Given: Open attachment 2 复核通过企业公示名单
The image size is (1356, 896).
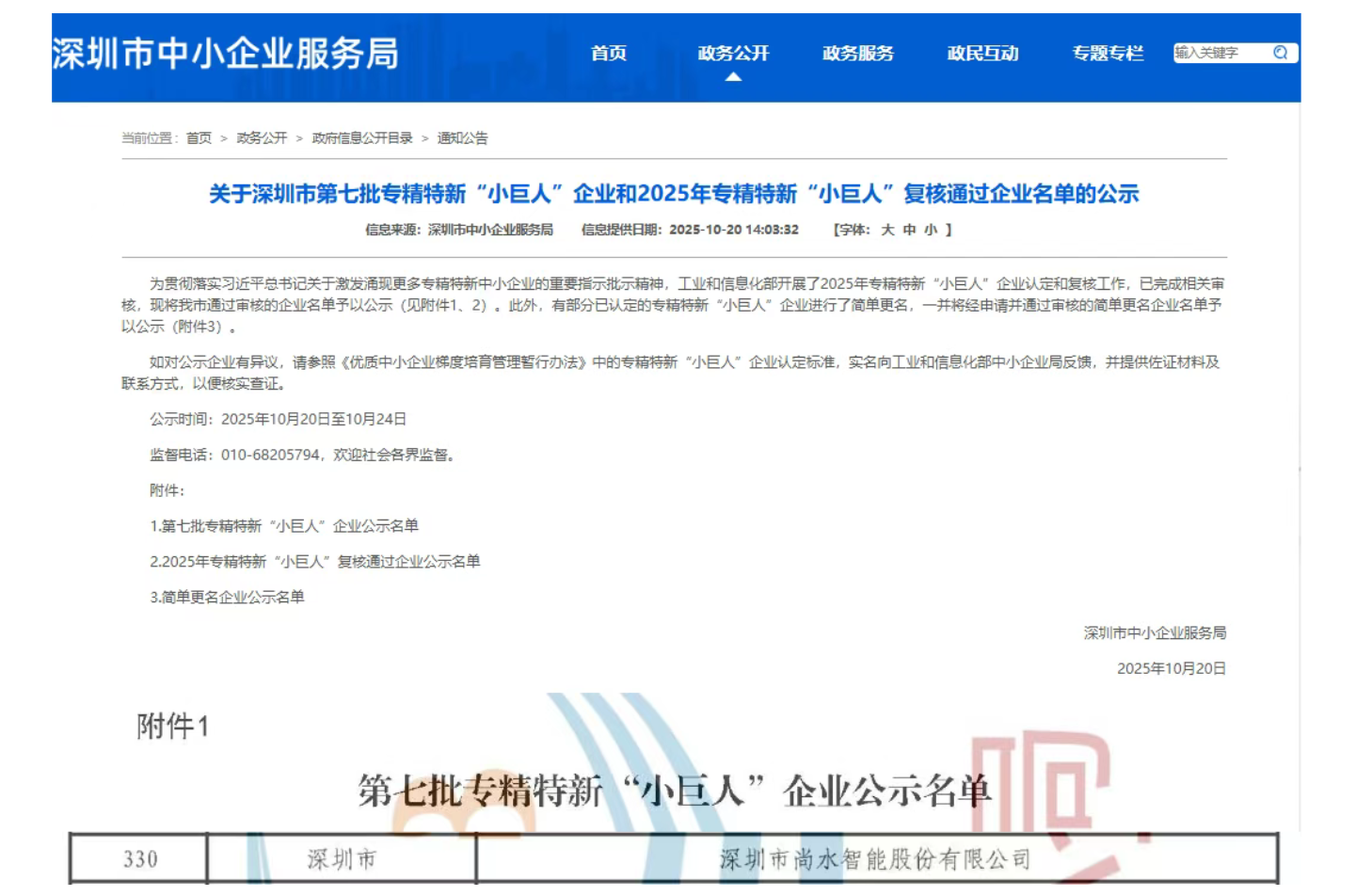Looking at the screenshot, I should click(x=315, y=562).
